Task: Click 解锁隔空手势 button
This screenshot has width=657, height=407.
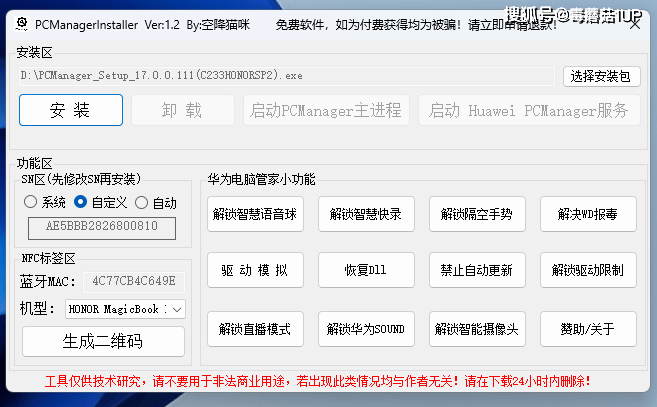Action: coord(477,214)
